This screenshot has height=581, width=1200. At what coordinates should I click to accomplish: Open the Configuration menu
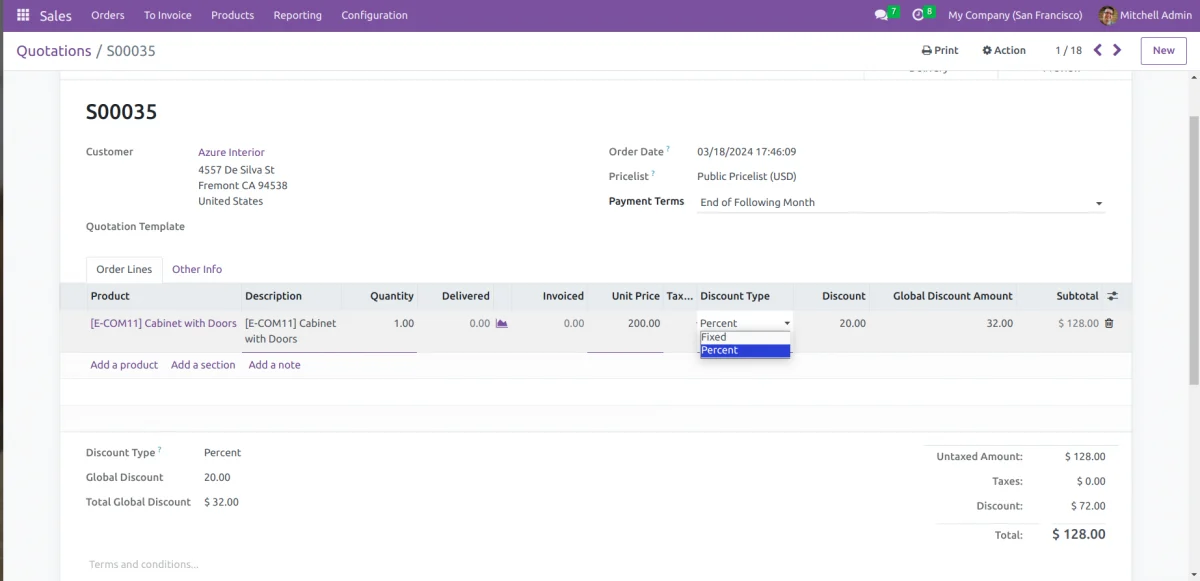(374, 15)
